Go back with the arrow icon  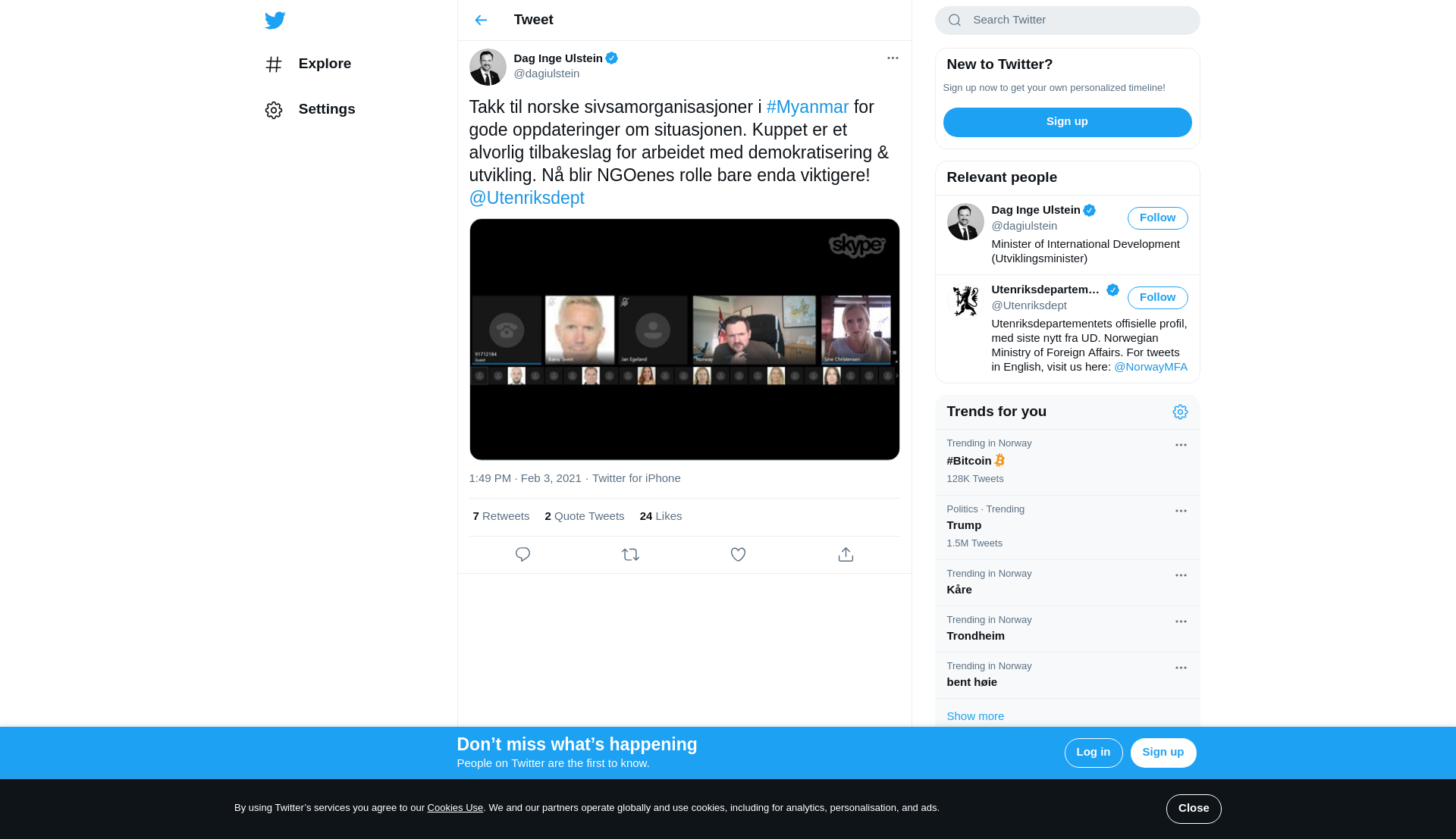coord(481,20)
